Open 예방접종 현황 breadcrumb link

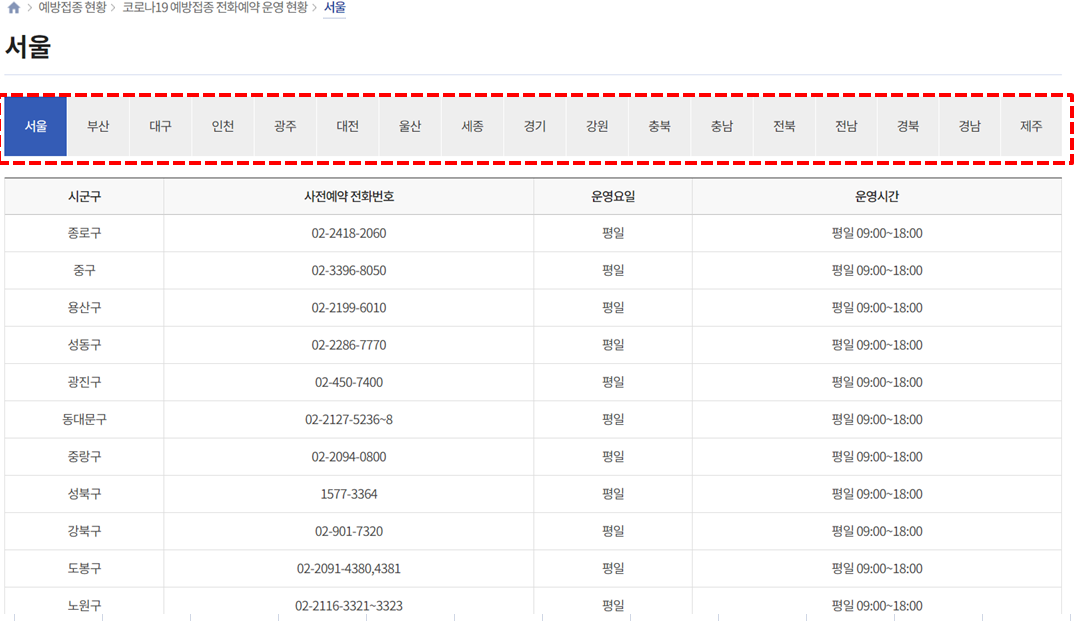(72, 8)
